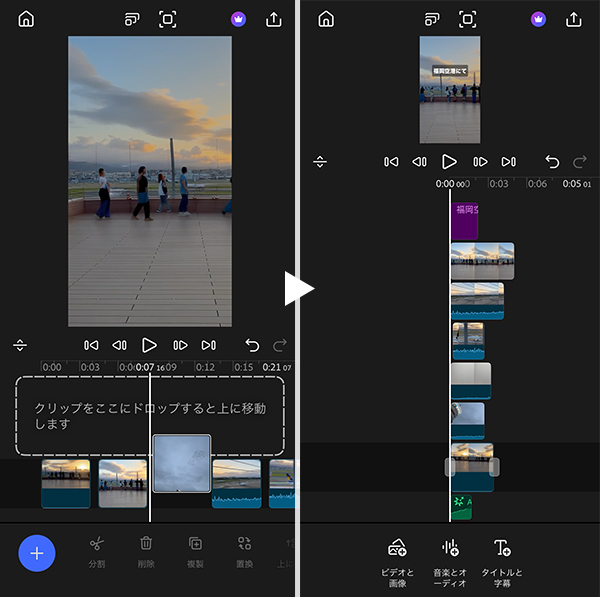Undo last action in left panel

pos(252,345)
